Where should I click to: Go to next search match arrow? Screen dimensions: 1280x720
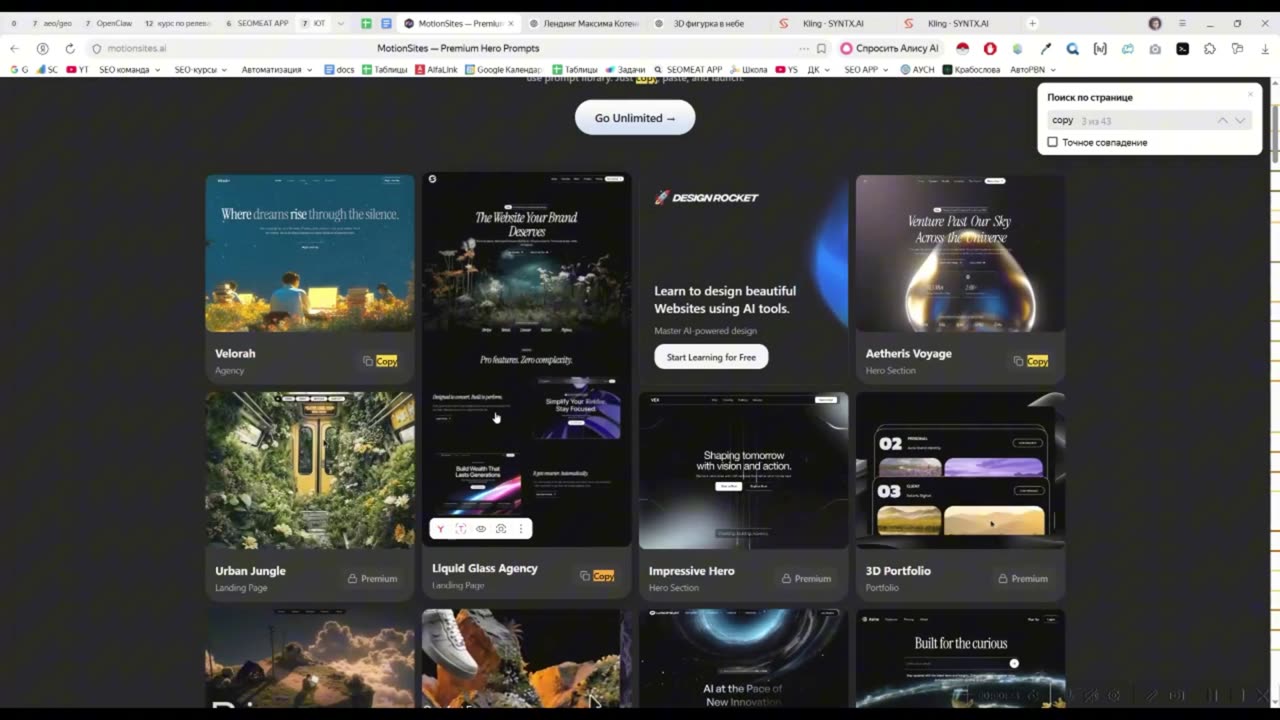[1240, 120]
